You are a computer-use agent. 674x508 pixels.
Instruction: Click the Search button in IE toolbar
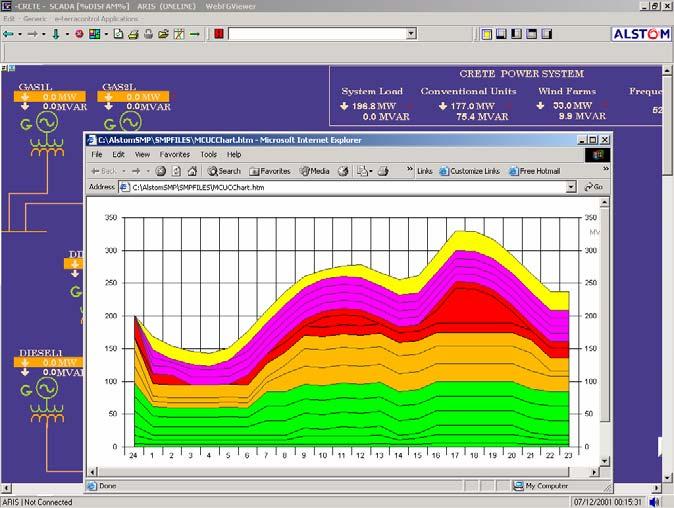pyautogui.click(x=224, y=171)
